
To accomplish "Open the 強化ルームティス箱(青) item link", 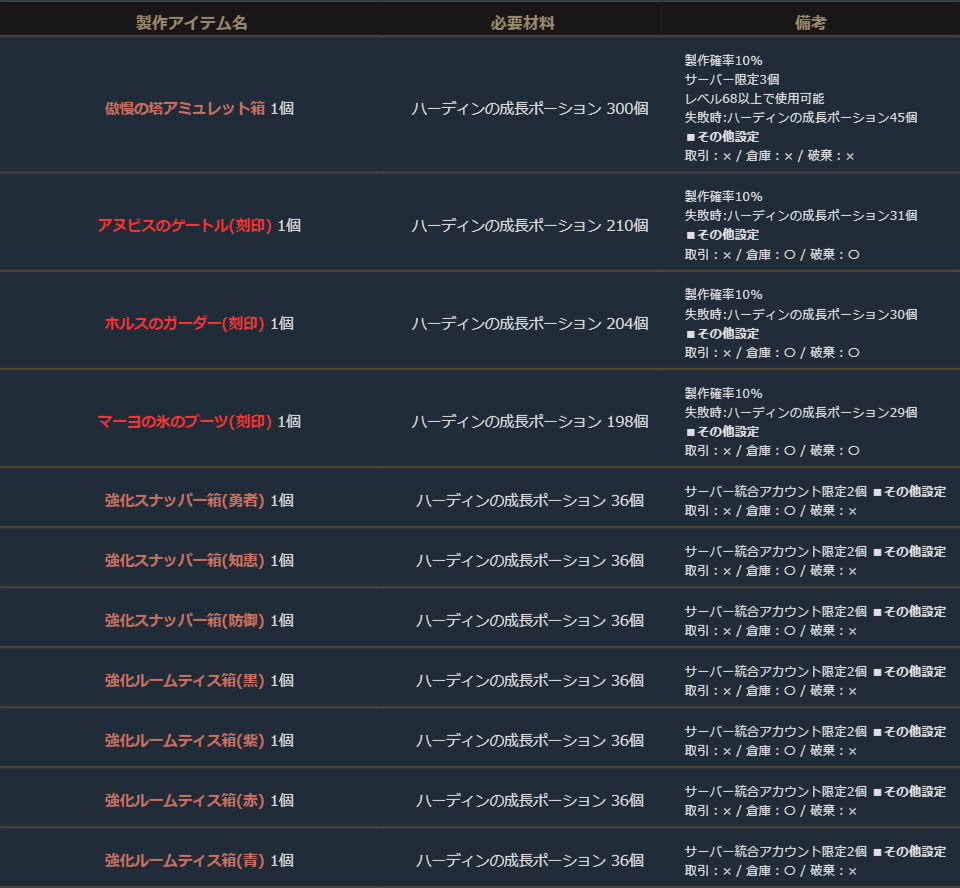I will 185,860.
